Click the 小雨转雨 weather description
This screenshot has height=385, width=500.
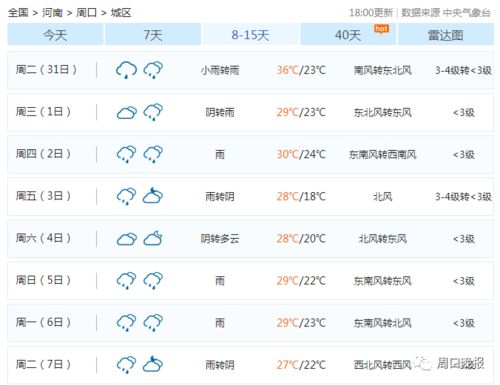pos(220,70)
